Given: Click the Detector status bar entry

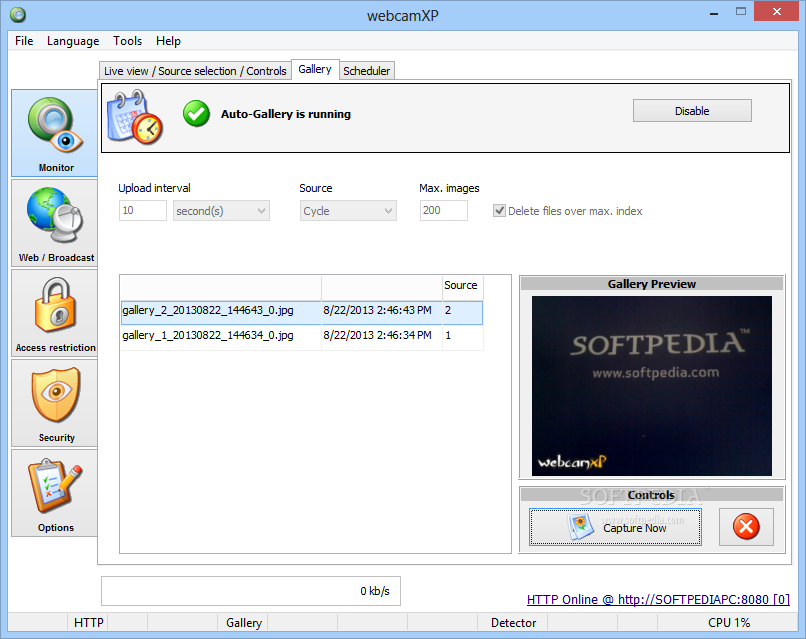Looking at the screenshot, I should click(x=513, y=623).
